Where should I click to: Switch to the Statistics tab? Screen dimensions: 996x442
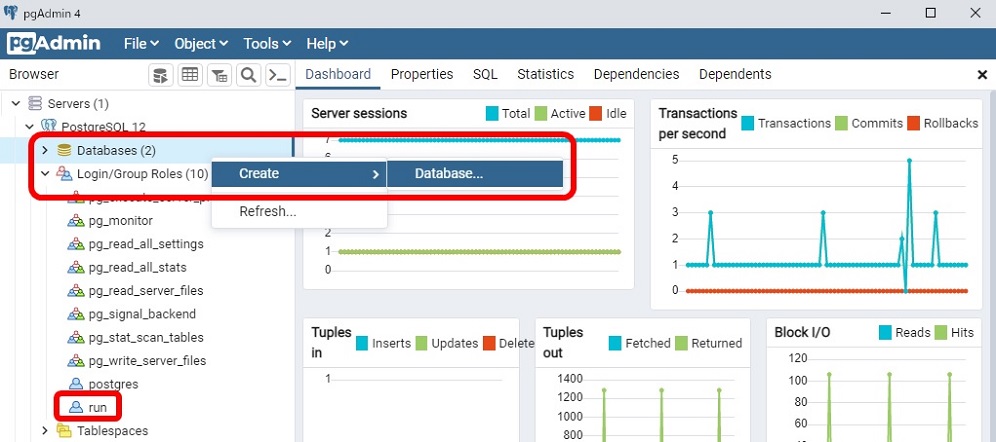(546, 74)
